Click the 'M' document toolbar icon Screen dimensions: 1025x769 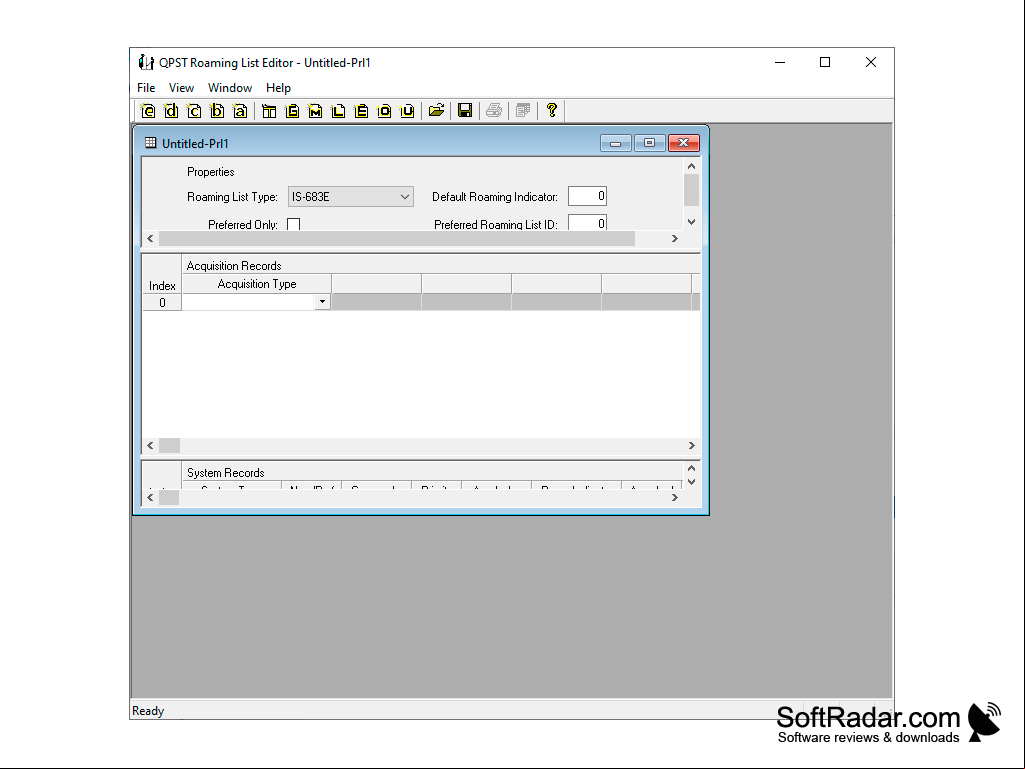coord(315,111)
